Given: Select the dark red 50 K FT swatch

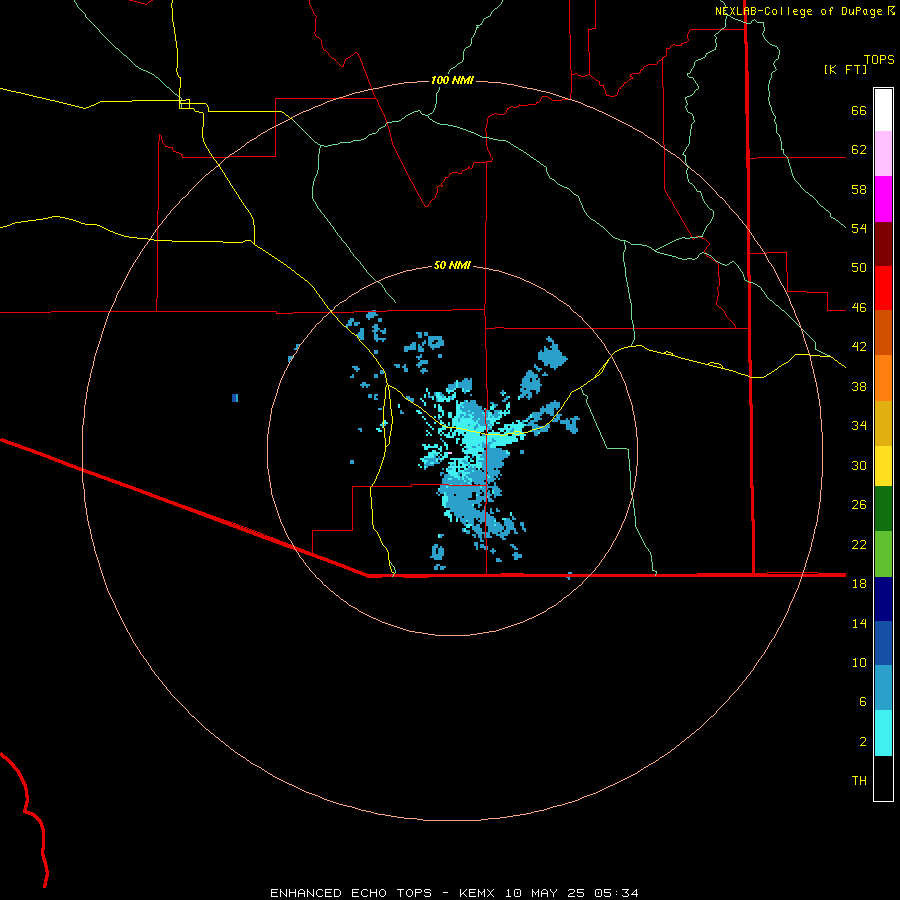Looking at the screenshot, I should [883, 244].
